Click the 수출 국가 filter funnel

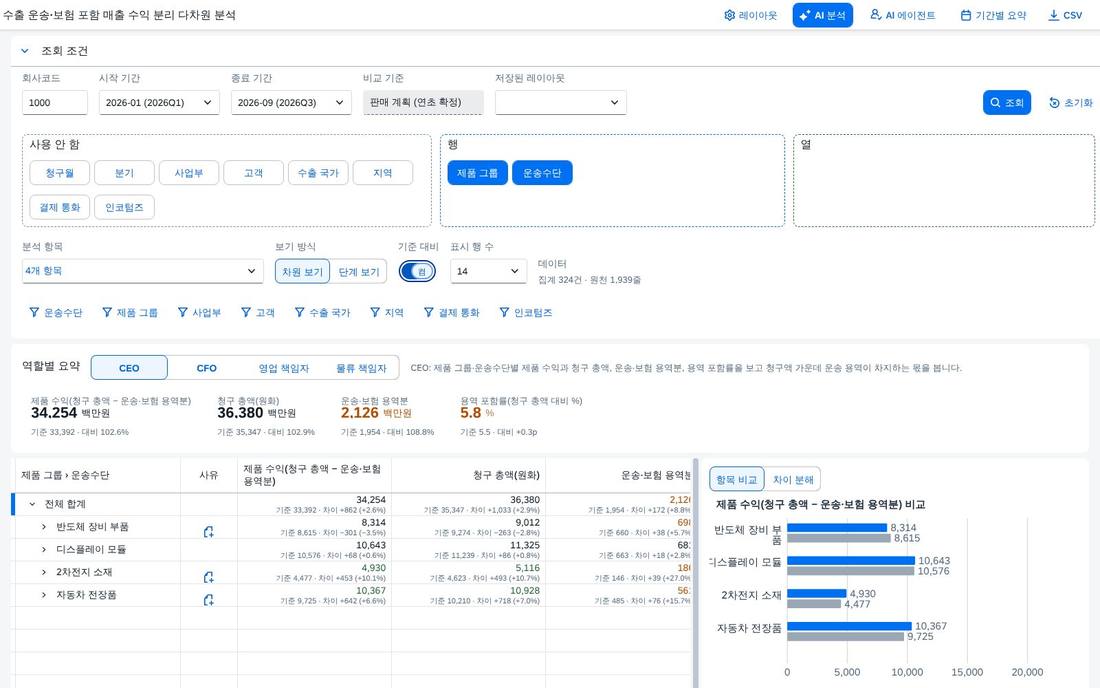(322, 312)
